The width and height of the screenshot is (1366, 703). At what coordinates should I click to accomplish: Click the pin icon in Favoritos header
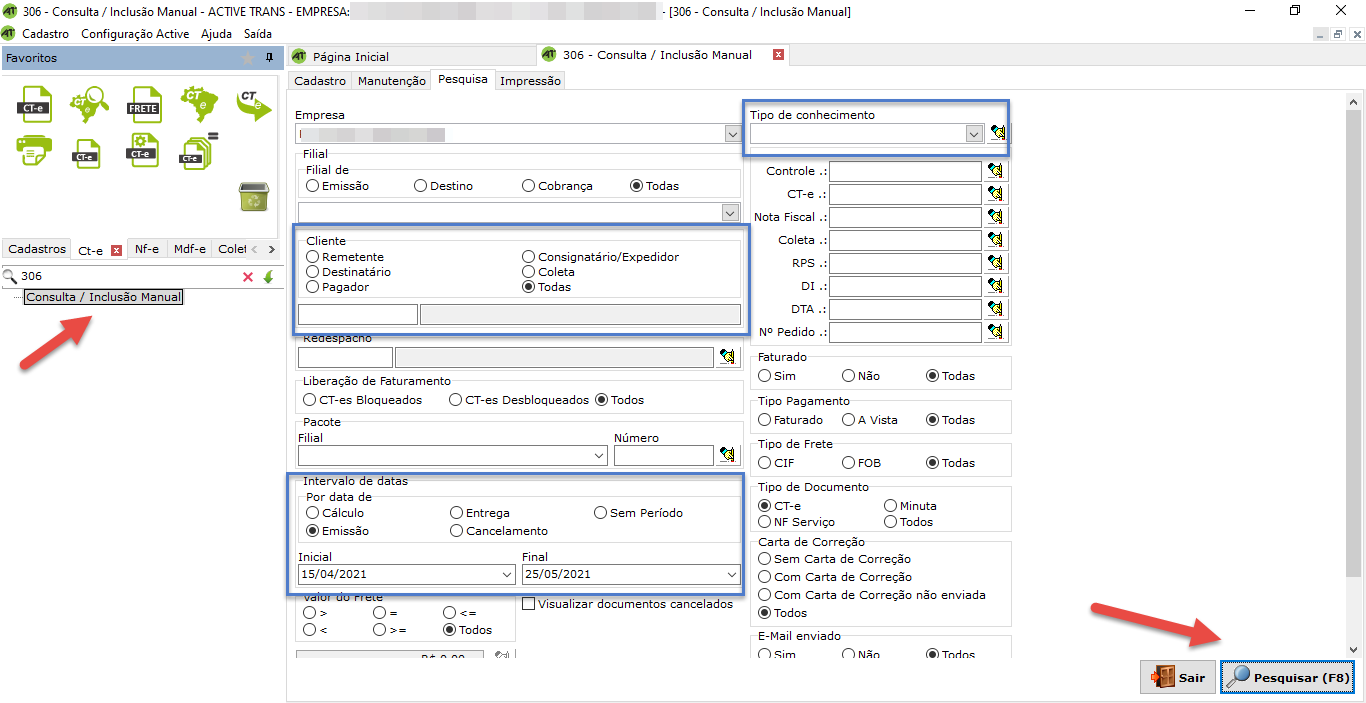(269, 58)
